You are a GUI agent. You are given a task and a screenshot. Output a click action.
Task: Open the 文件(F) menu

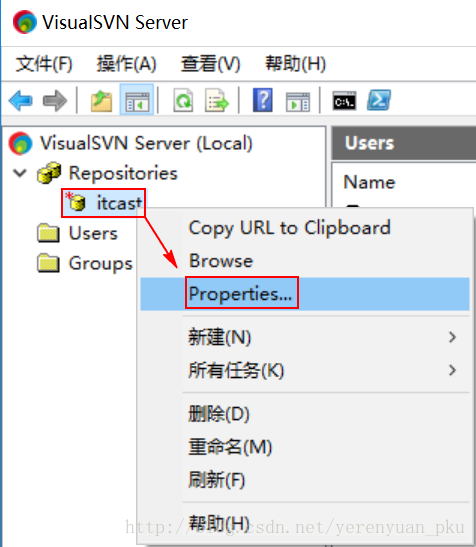[x=44, y=64]
